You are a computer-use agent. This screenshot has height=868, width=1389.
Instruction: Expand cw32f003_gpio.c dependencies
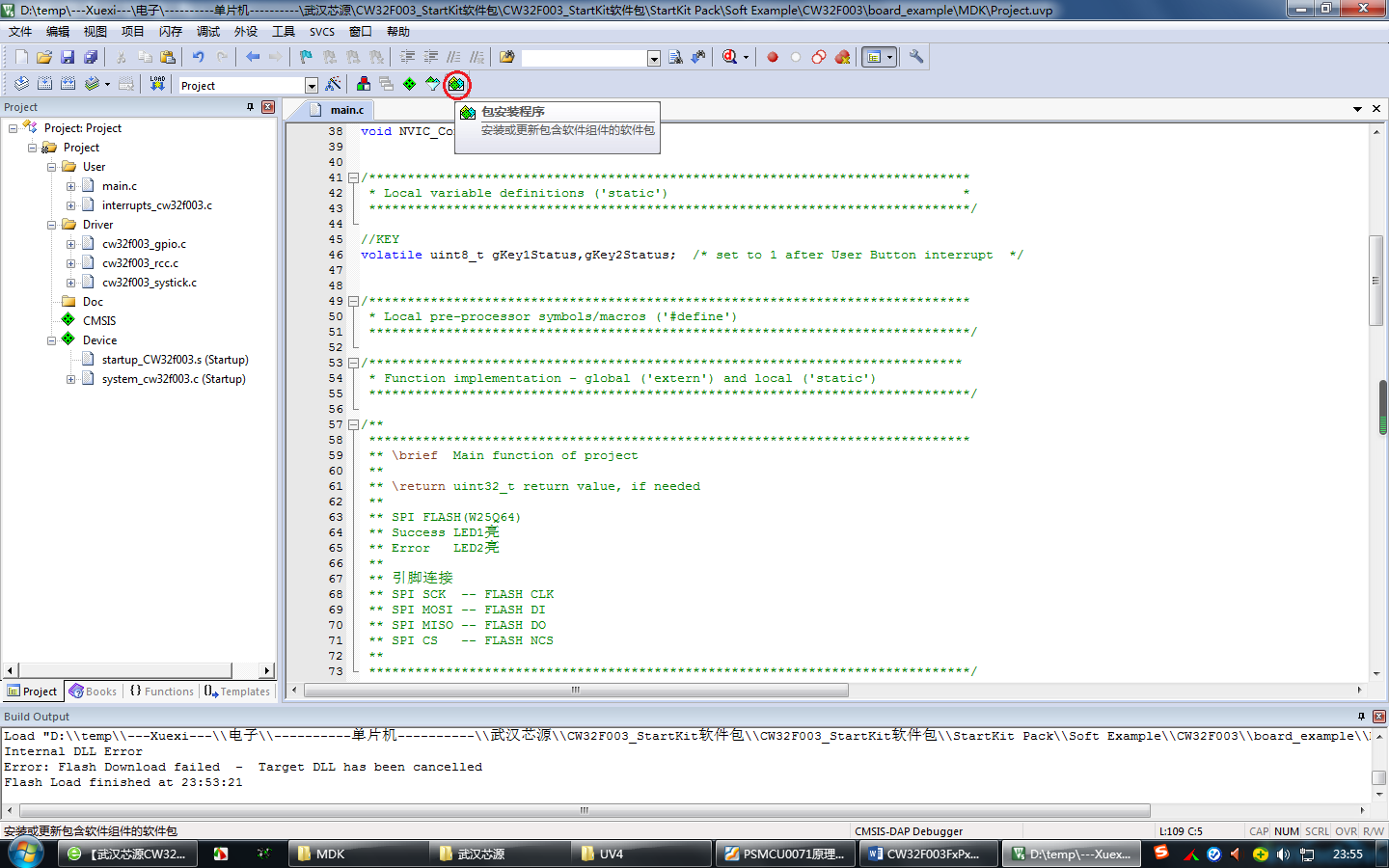pyautogui.click(x=70, y=244)
